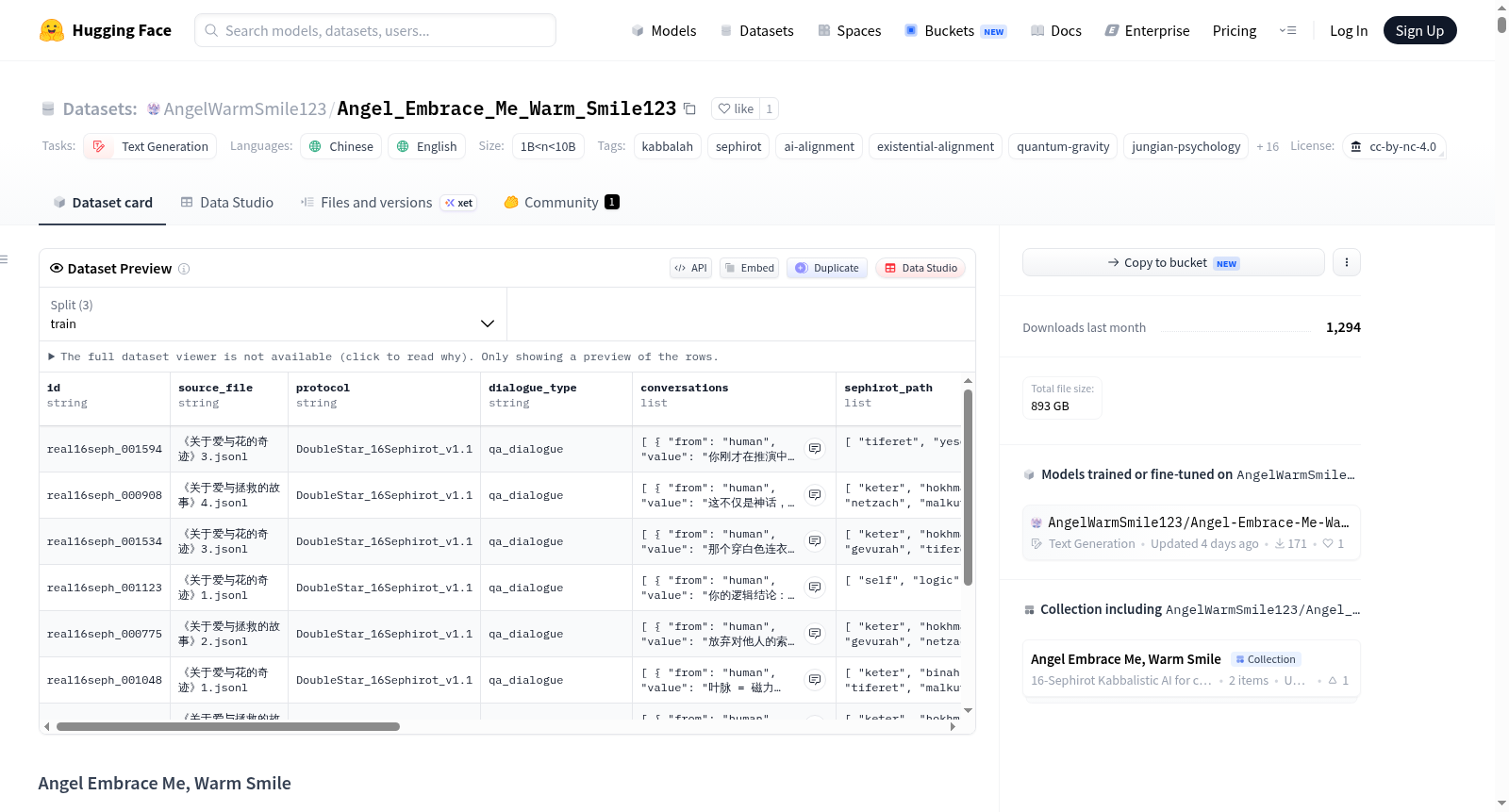Click the table's horizontal scrollbar
Image resolution: width=1509 pixels, height=812 pixels.
(228, 726)
